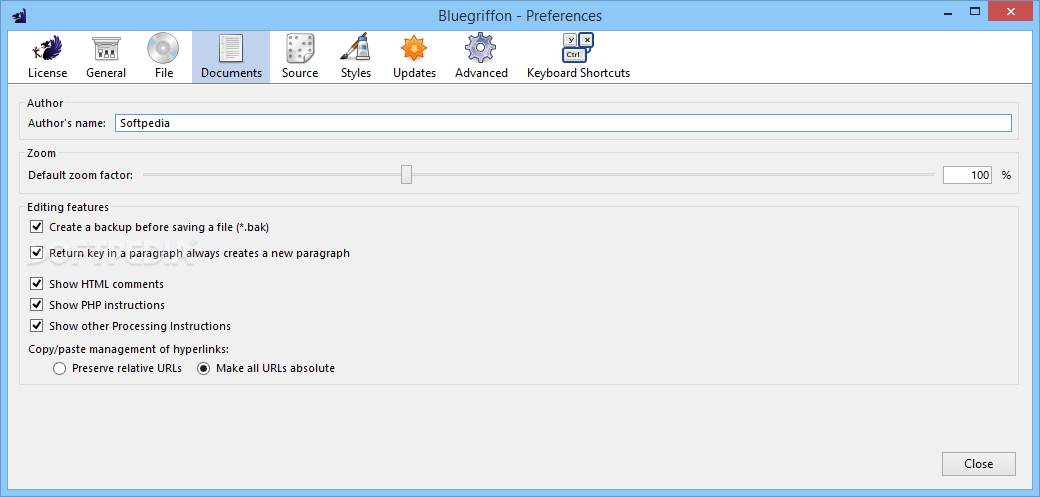1040x497 pixels.
Task: Click the Default zoom factor slider thumb
Action: pyautogui.click(x=407, y=175)
